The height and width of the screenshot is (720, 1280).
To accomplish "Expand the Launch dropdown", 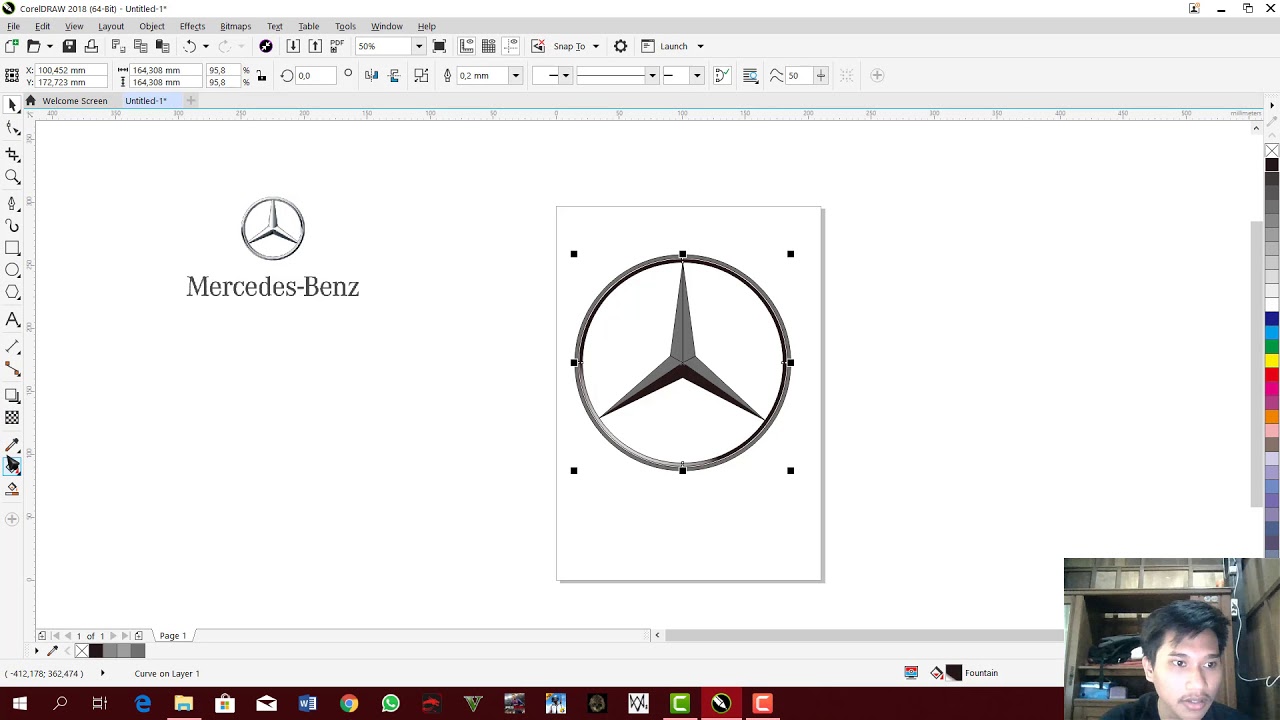I will point(700,46).
